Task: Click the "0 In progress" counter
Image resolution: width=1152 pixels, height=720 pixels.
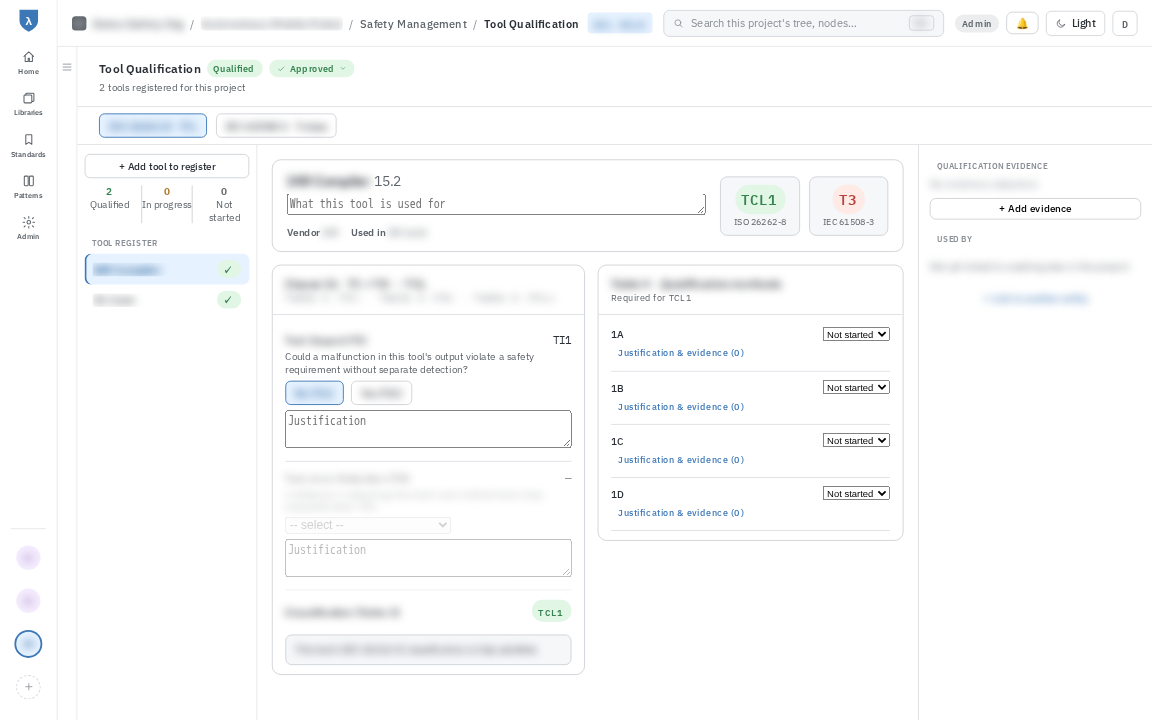Action: click(x=167, y=198)
